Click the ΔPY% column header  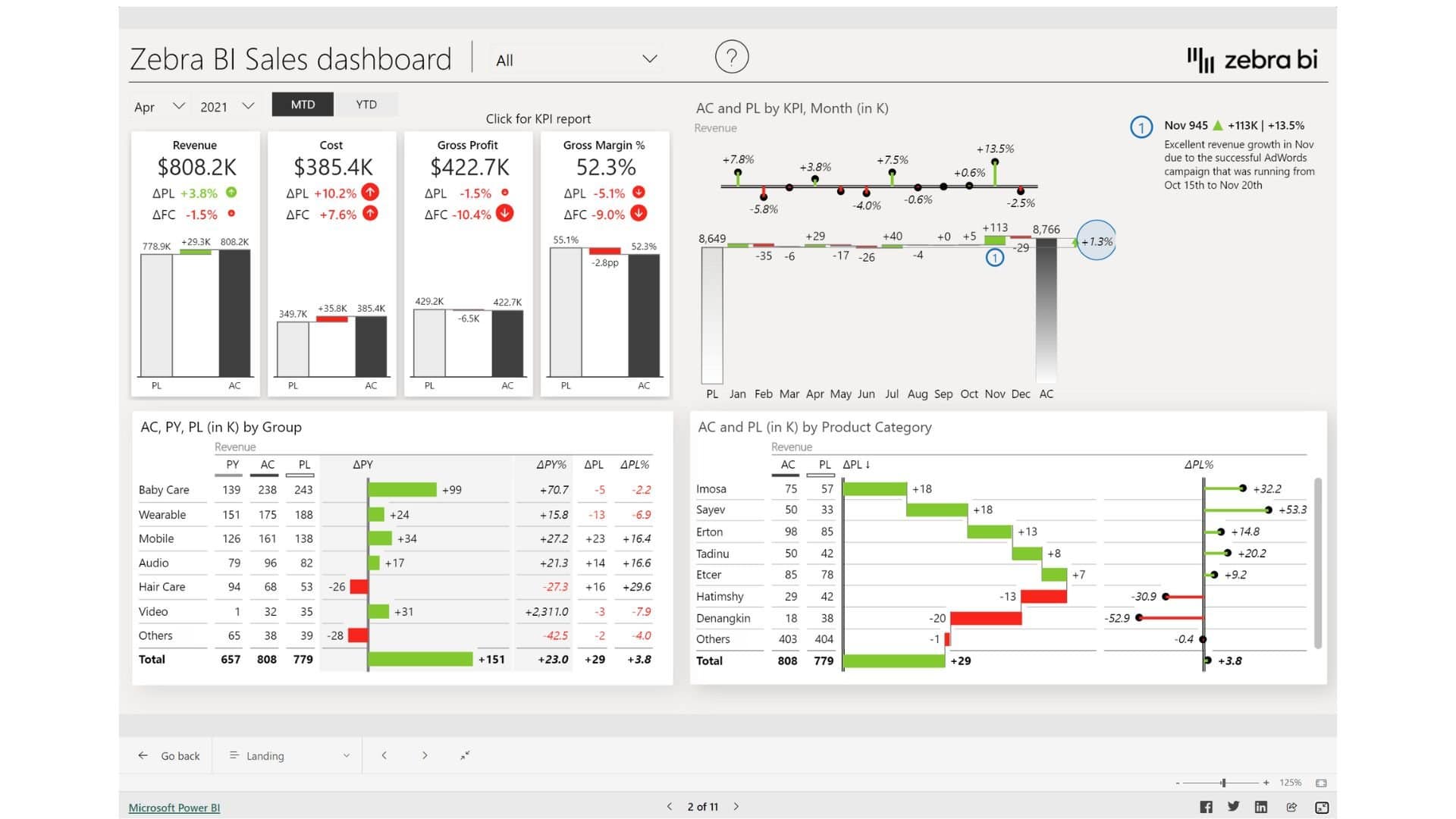[x=551, y=465]
